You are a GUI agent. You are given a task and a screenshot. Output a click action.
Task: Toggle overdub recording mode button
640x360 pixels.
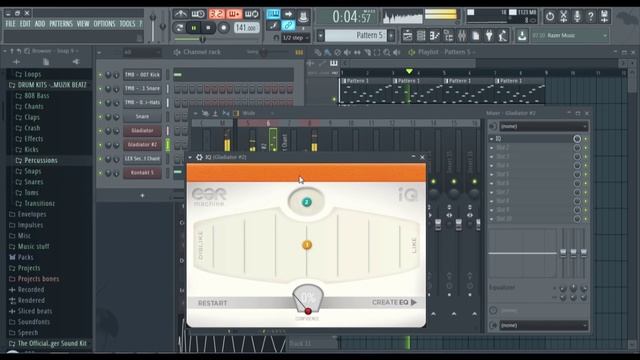(x=234, y=14)
